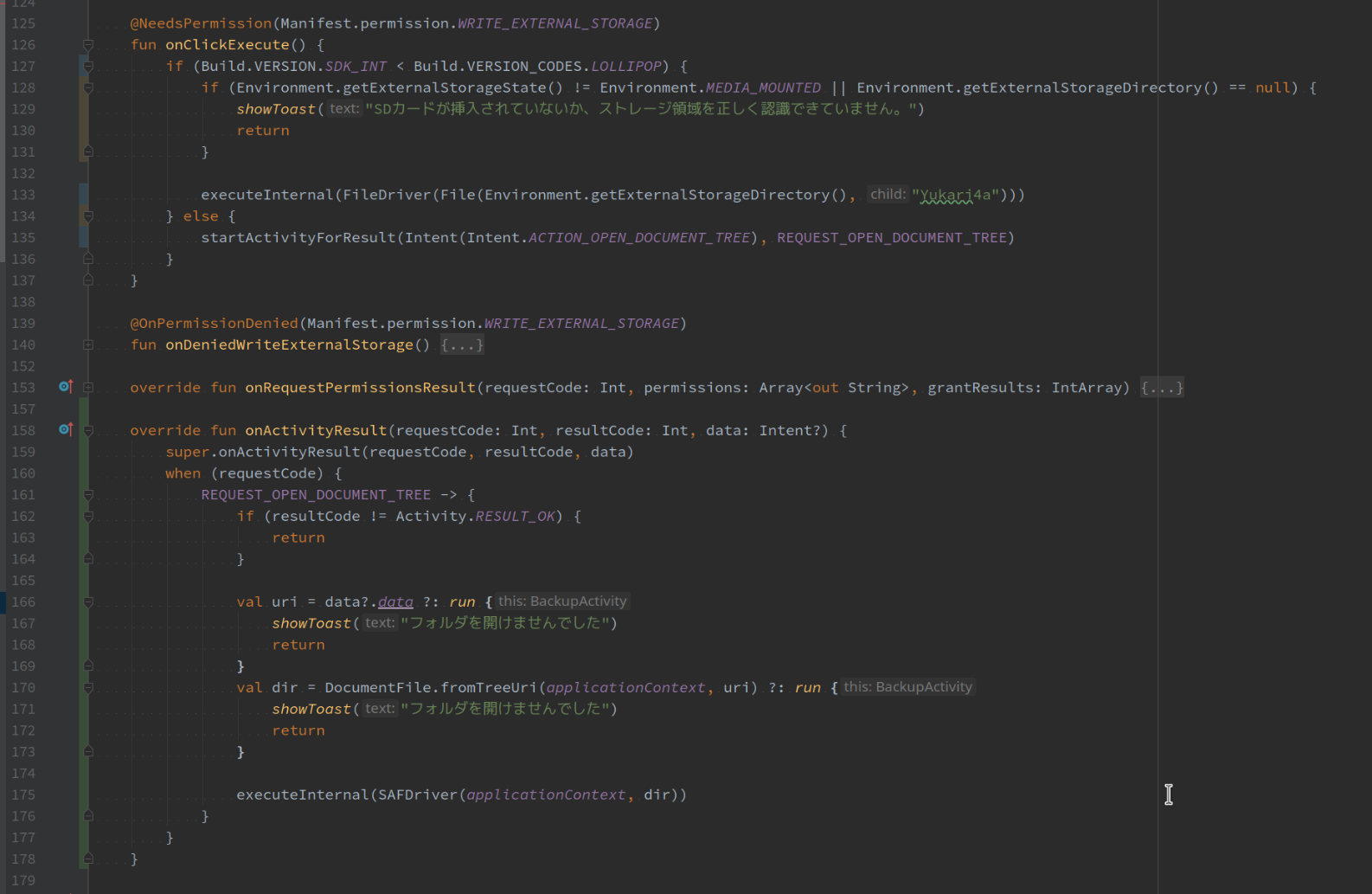1372x894 pixels.
Task: Click the underlined data property on line 166
Action: (395, 602)
